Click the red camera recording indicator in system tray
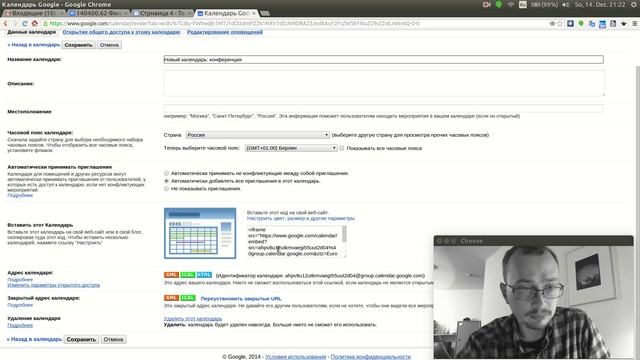640x360 pixels. click(x=487, y=4)
